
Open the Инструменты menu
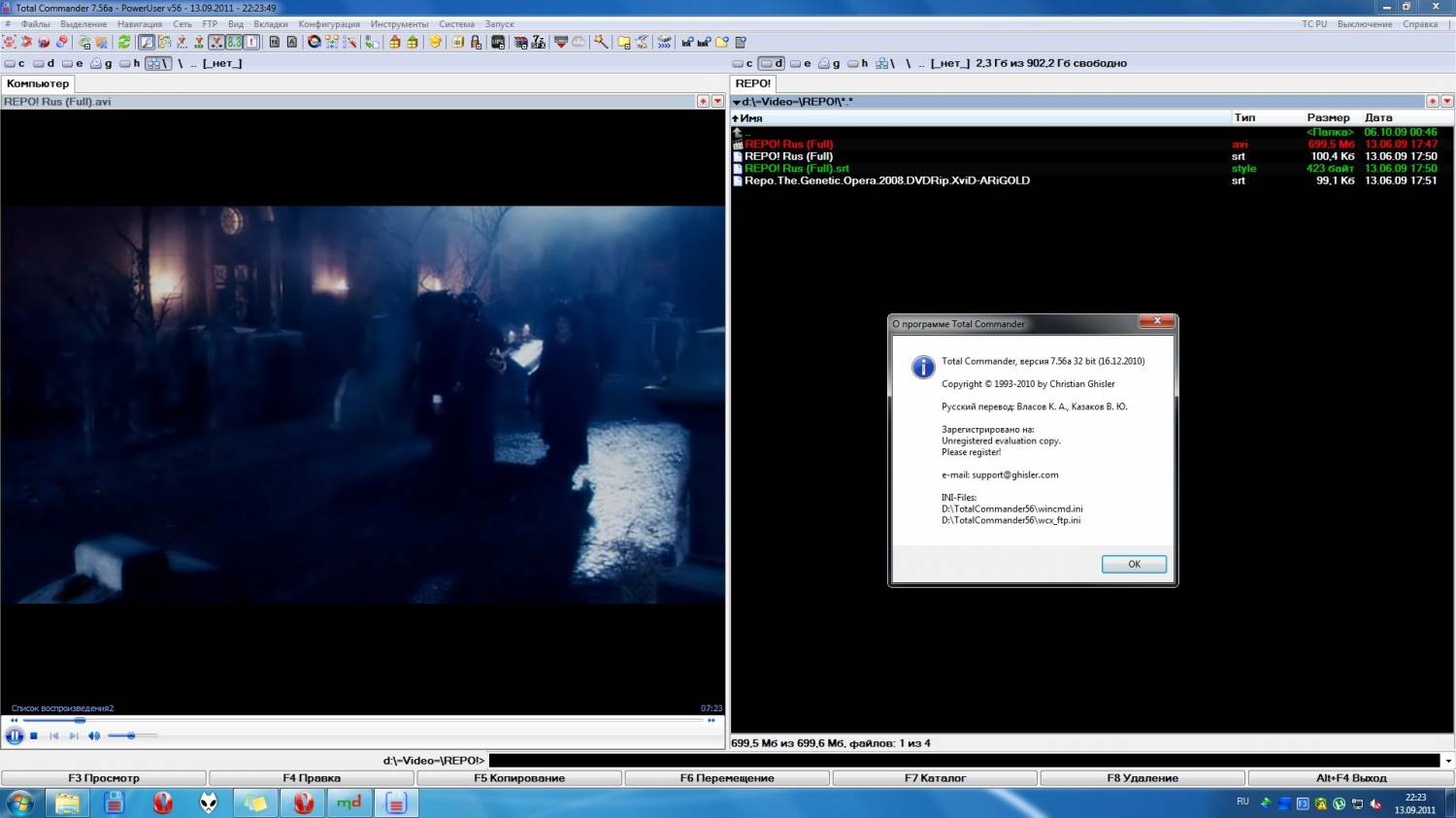tap(399, 24)
